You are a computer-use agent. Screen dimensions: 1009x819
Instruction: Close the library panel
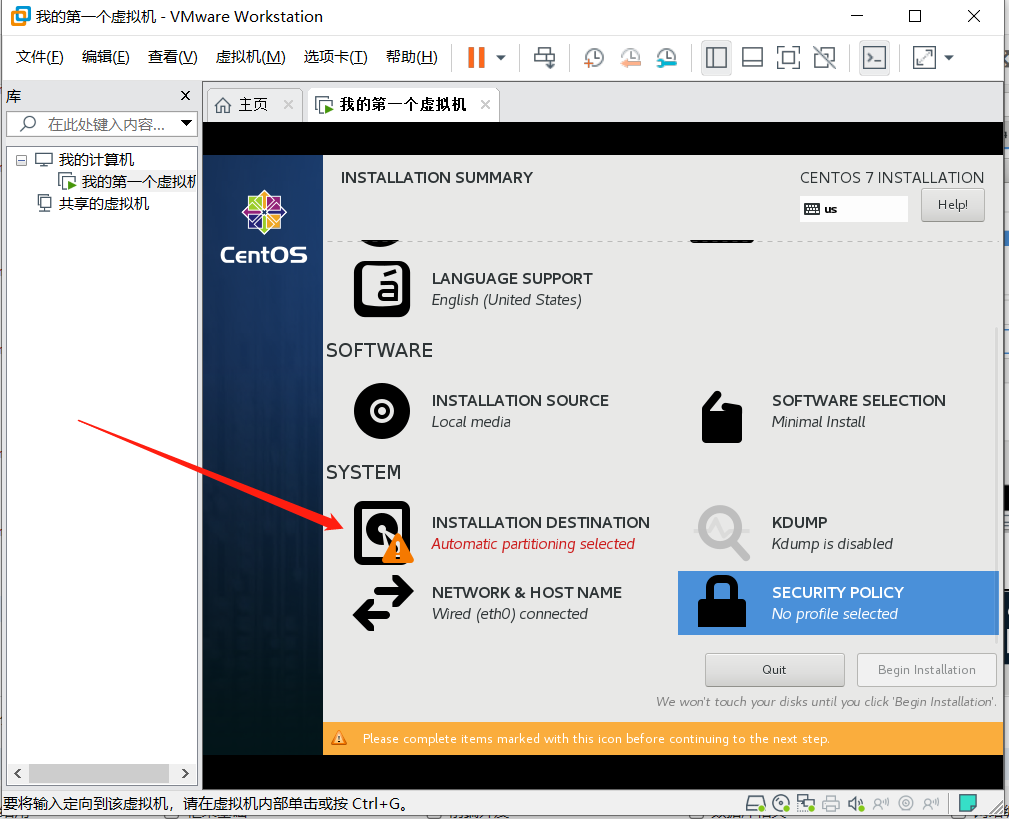point(185,95)
